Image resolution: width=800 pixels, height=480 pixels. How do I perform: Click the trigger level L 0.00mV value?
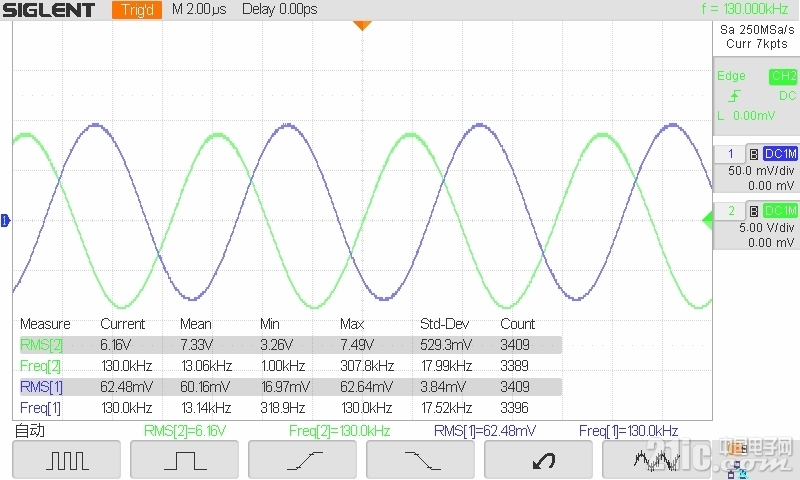pos(746,116)
